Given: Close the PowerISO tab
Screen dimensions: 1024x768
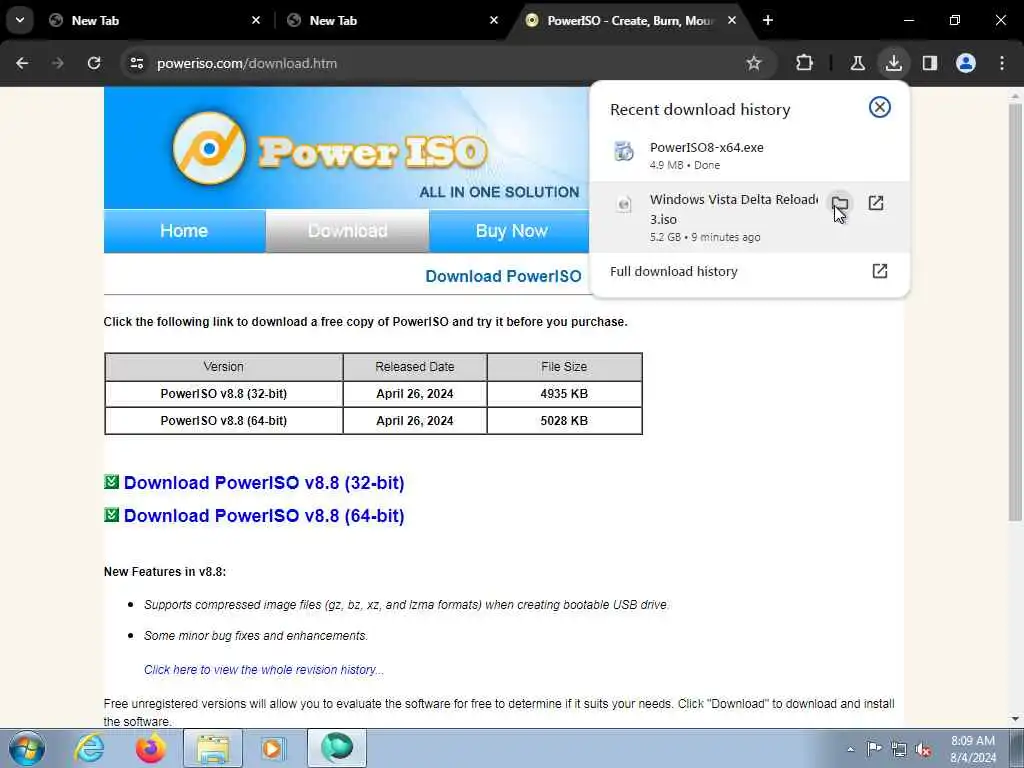Looking at the screenshot, I should (732, 20).
